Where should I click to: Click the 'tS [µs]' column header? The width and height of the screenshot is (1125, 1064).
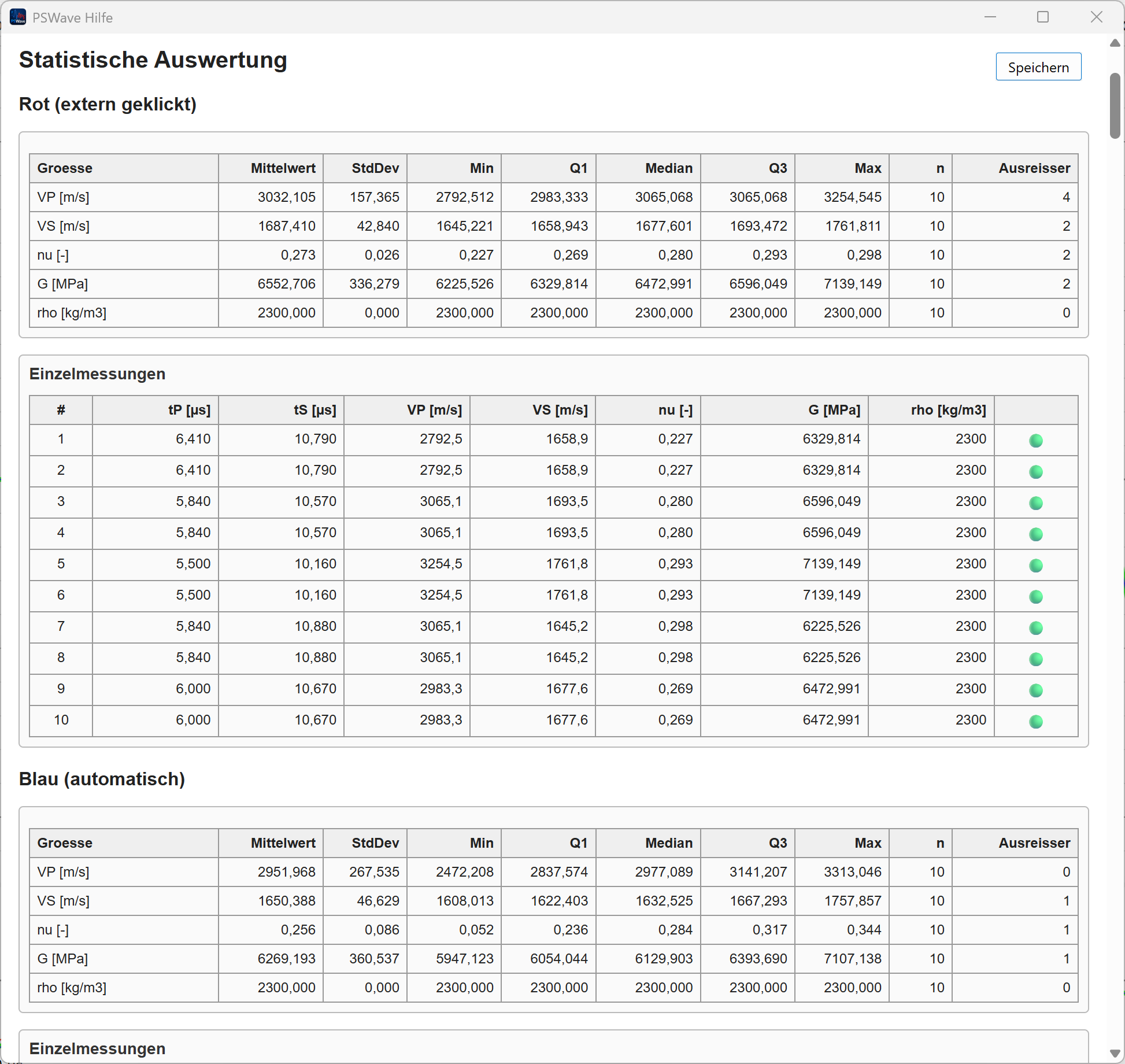tap(315, 410)
